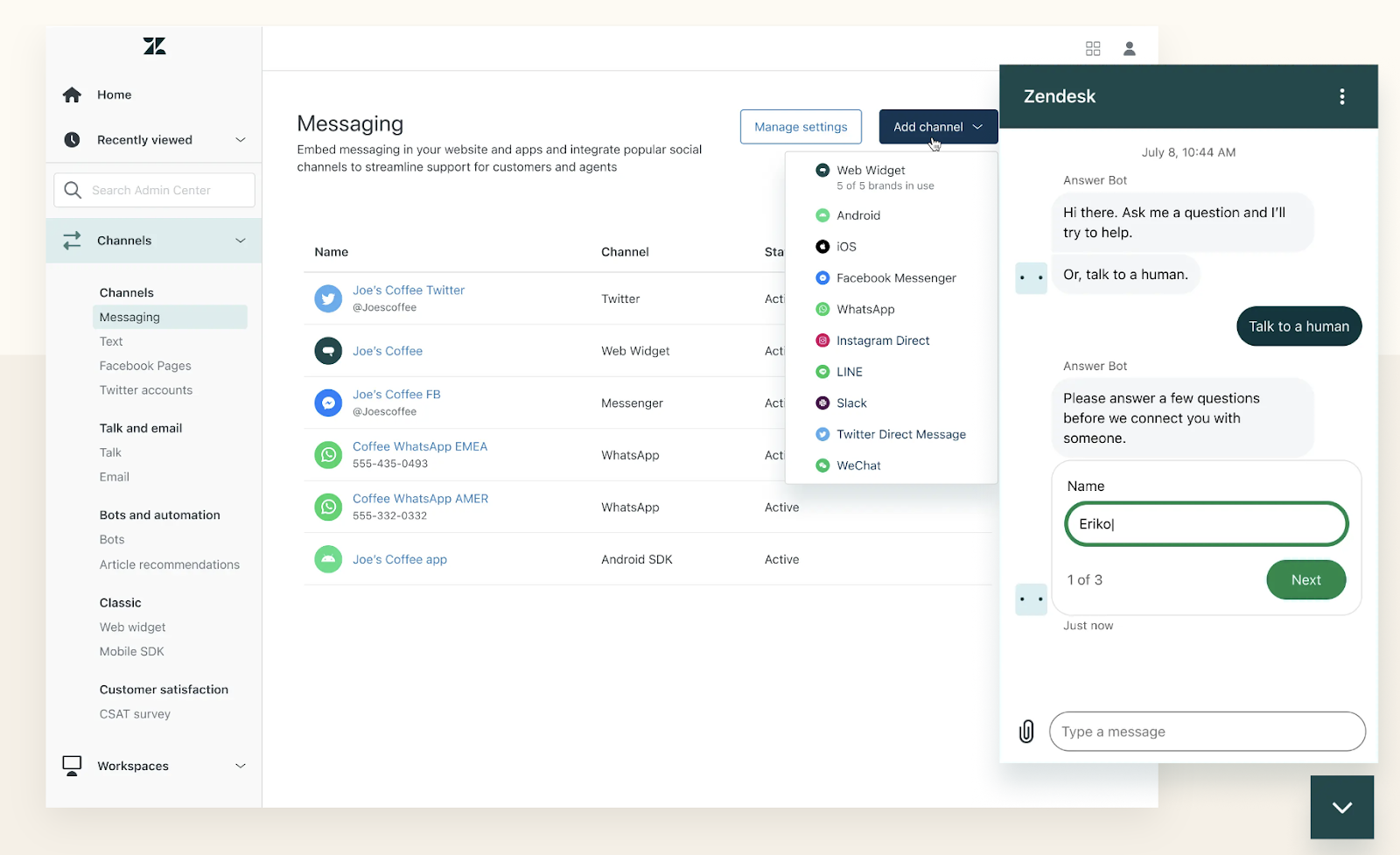Collapse the Channels section chevron
This screenshot has width=1400, height=855.
[x=241, y=241]
